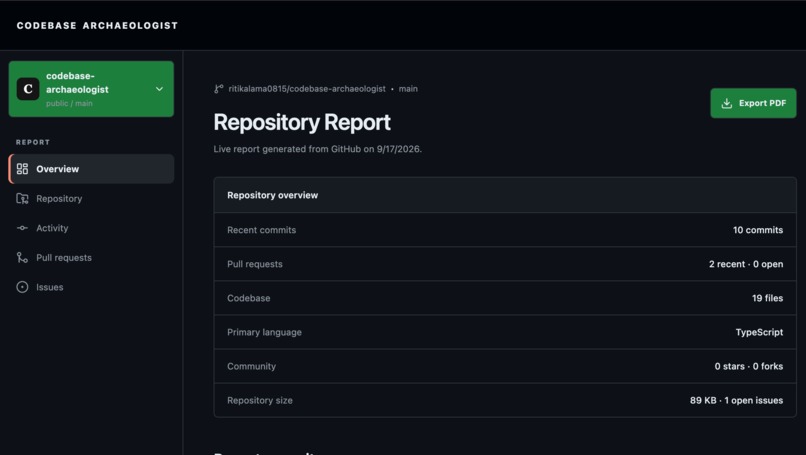Screen dimensions: 806x455
Task: Click the Issues circle icon
Action: (22, 287)
